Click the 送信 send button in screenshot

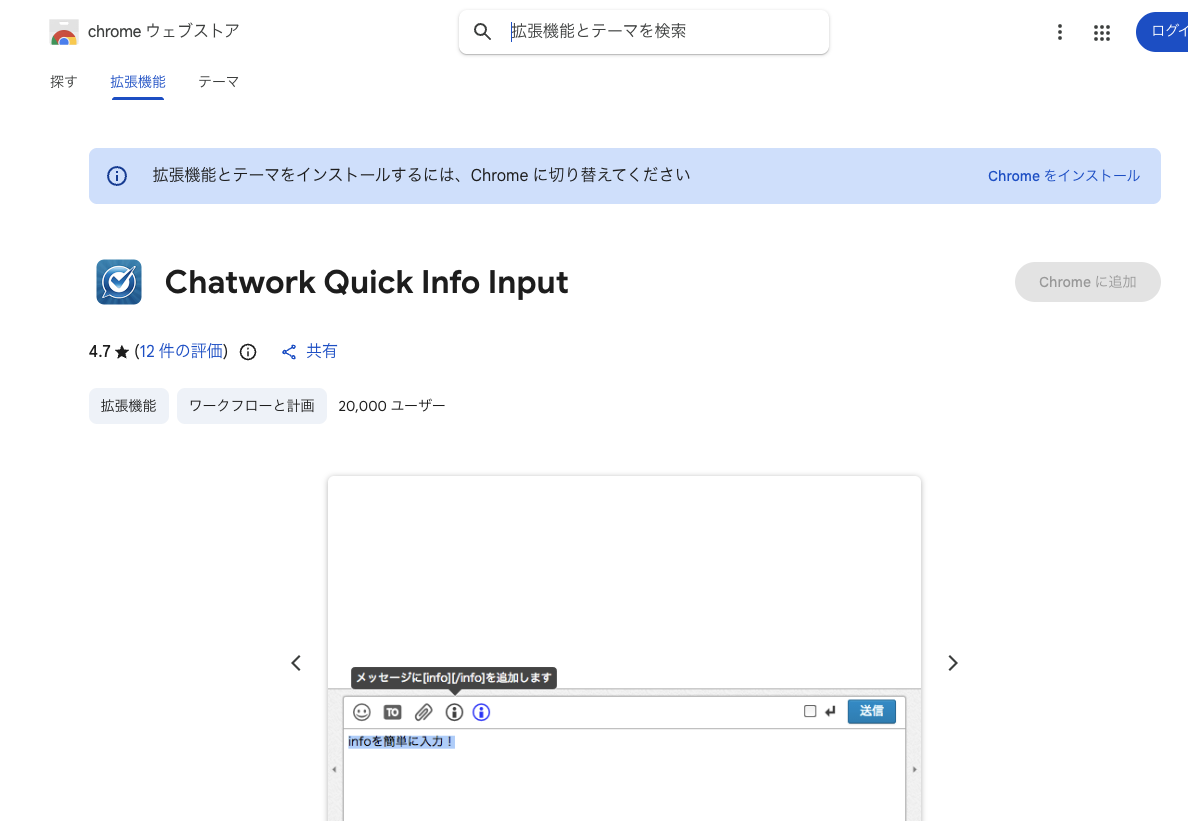tap(871, 711)
